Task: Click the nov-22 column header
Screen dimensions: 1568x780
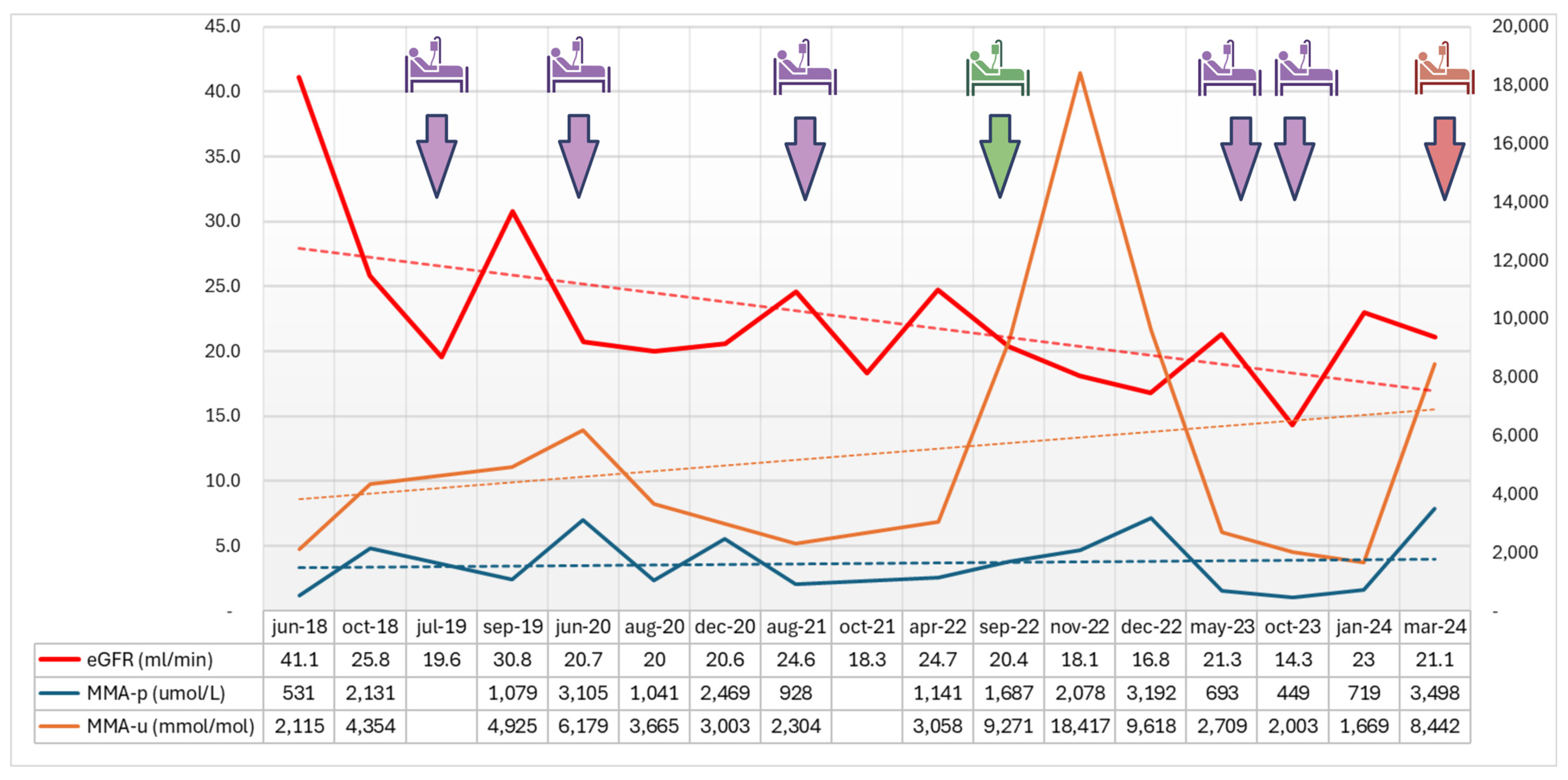Action: coord(1079,627)
